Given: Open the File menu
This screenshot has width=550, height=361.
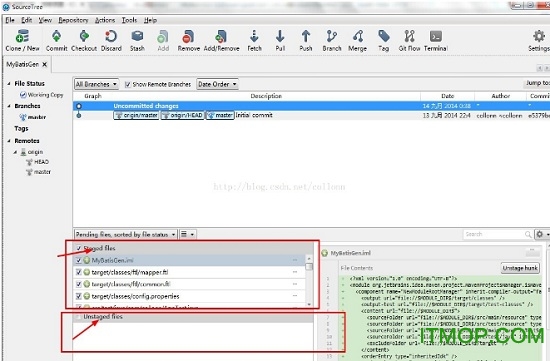Looking at the screenshot, I should 10,20.
